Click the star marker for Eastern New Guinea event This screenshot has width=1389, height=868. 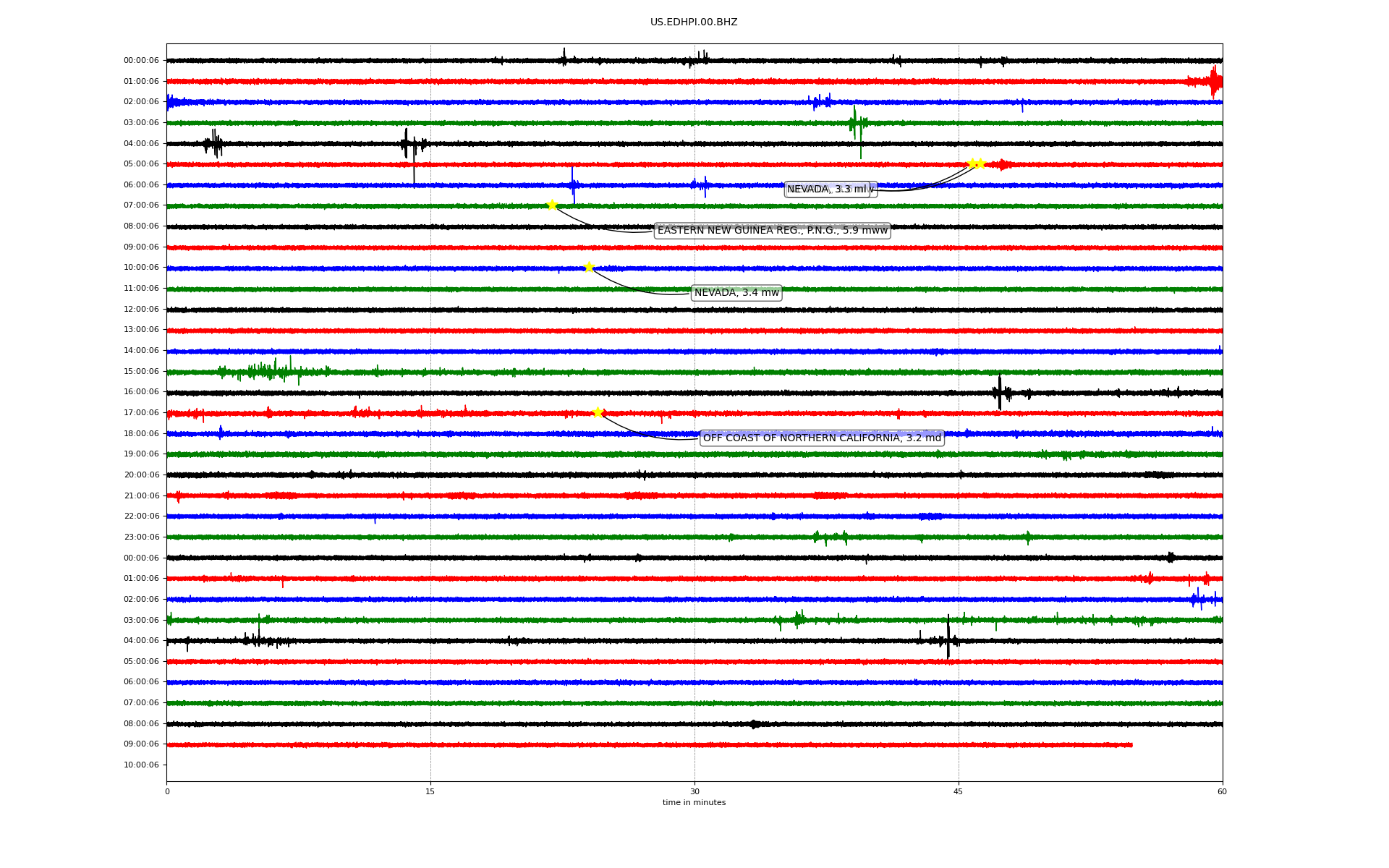552,205
